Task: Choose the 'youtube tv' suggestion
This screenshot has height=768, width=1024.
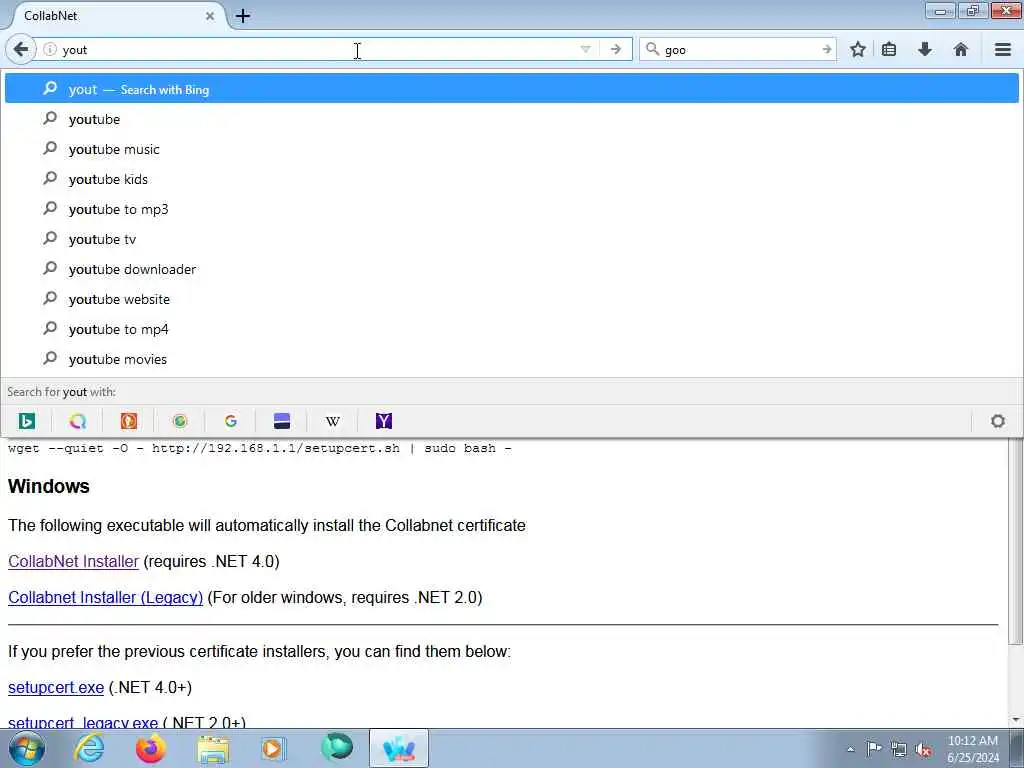Action: point(511,239)
